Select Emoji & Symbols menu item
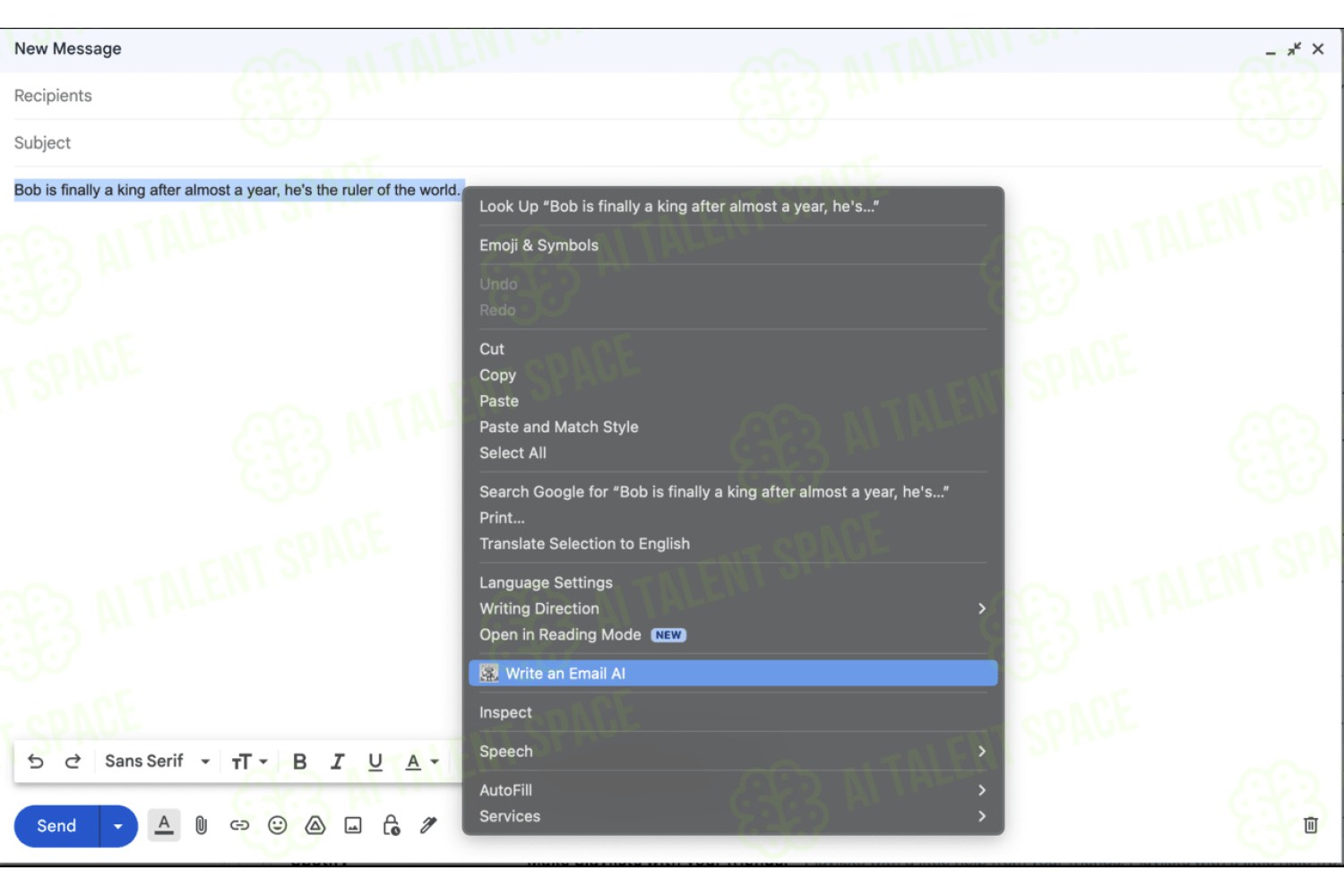The width and height of the screenshot is (1344, 896). (x=733, y=246)
